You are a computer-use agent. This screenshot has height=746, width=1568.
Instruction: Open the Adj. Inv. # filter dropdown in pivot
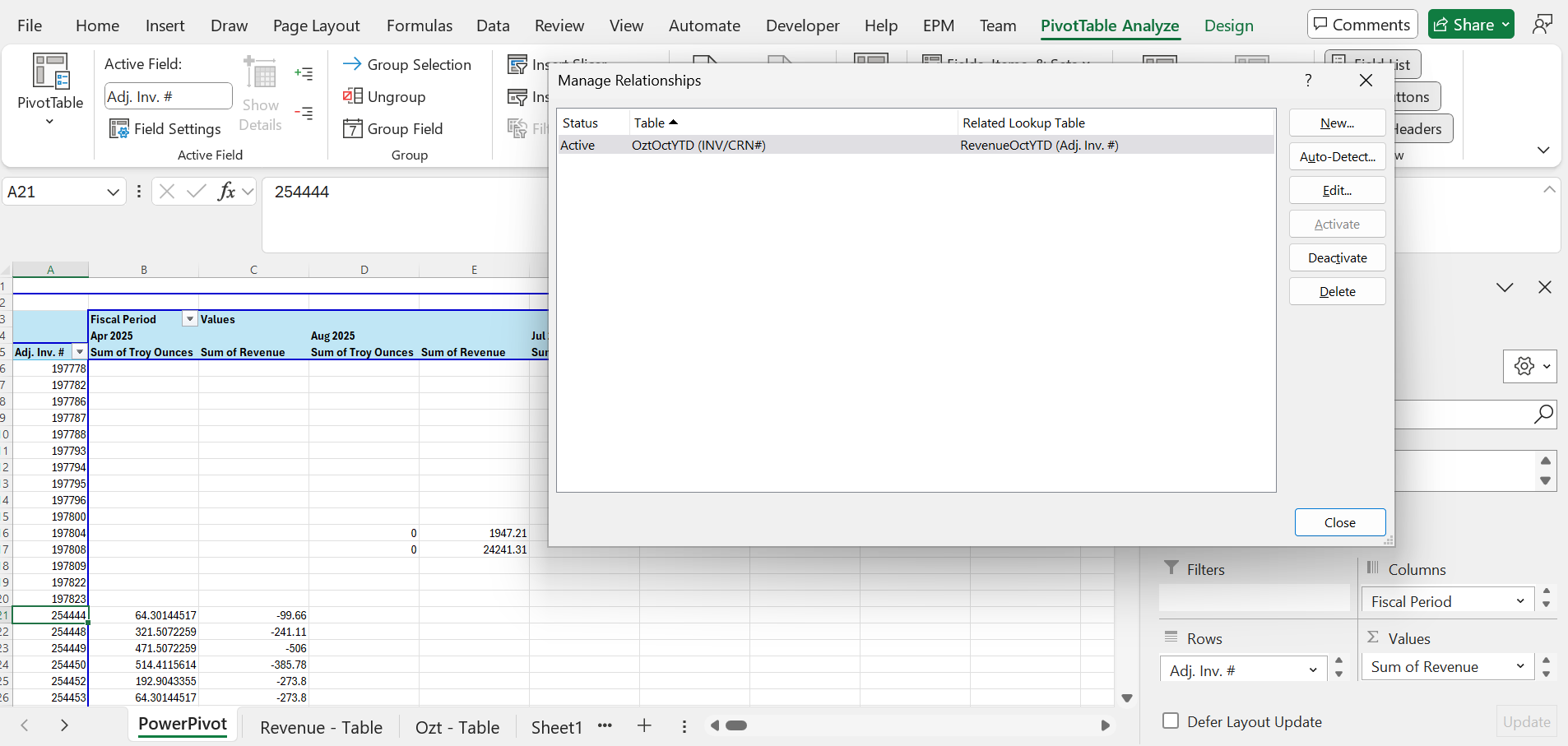80,352
